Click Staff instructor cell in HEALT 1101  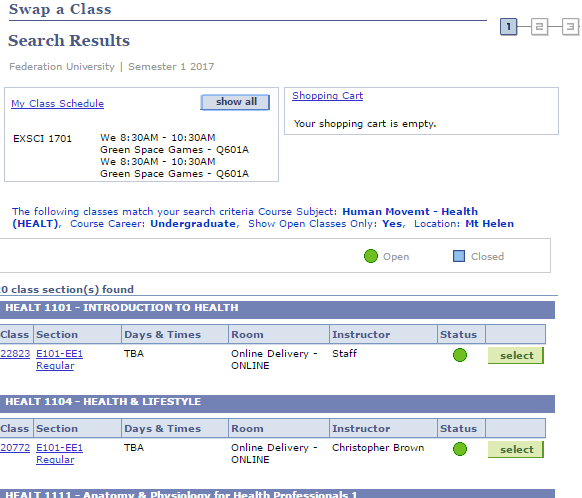344,354
